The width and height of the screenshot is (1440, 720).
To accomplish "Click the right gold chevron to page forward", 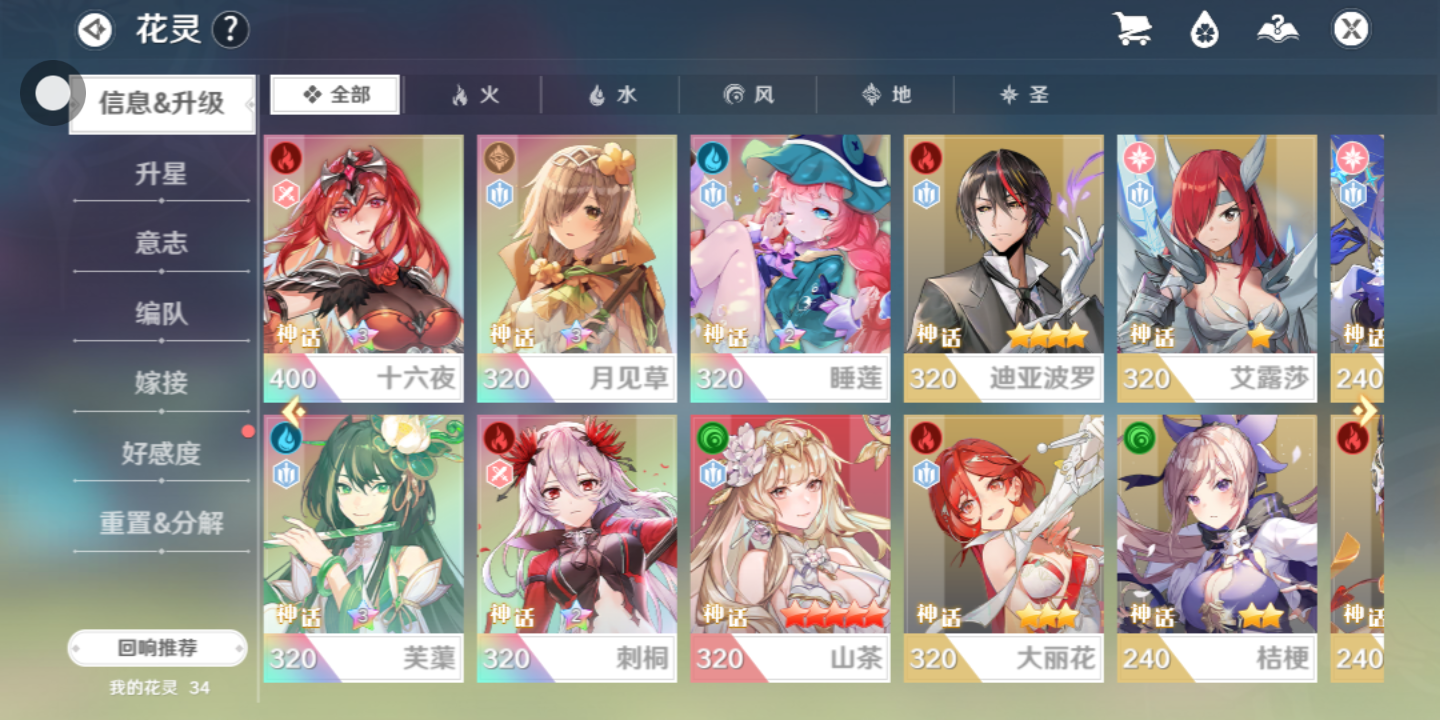I will point(1366,409).
